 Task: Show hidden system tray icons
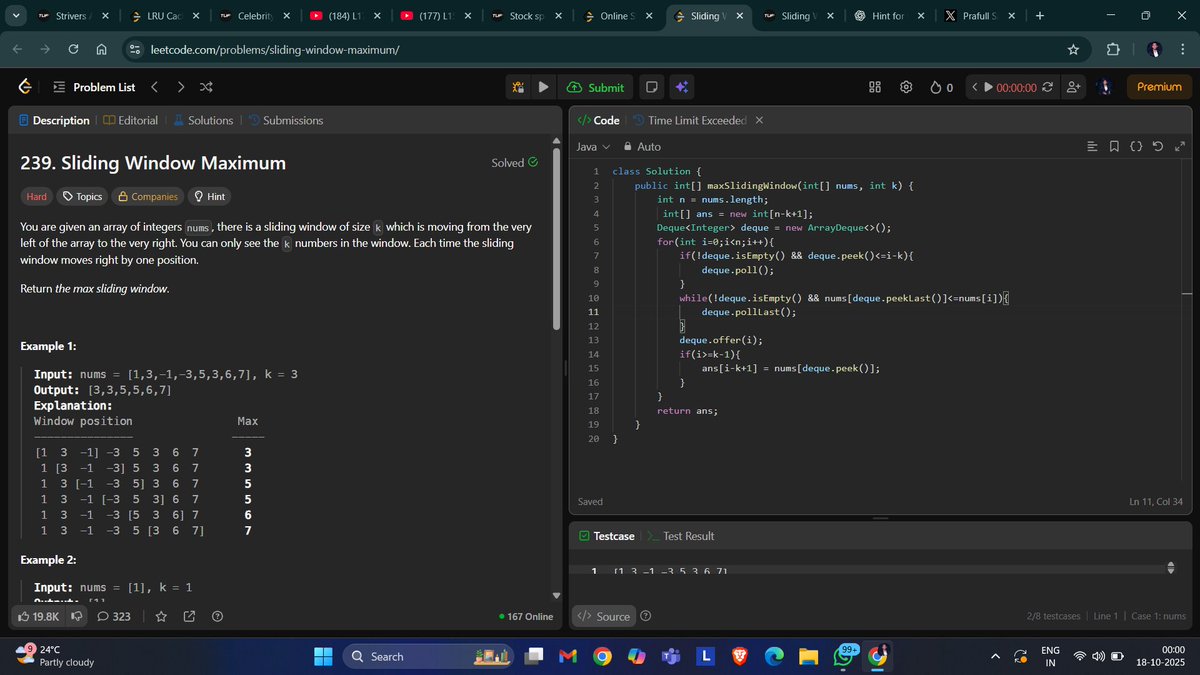coord(995,656)
